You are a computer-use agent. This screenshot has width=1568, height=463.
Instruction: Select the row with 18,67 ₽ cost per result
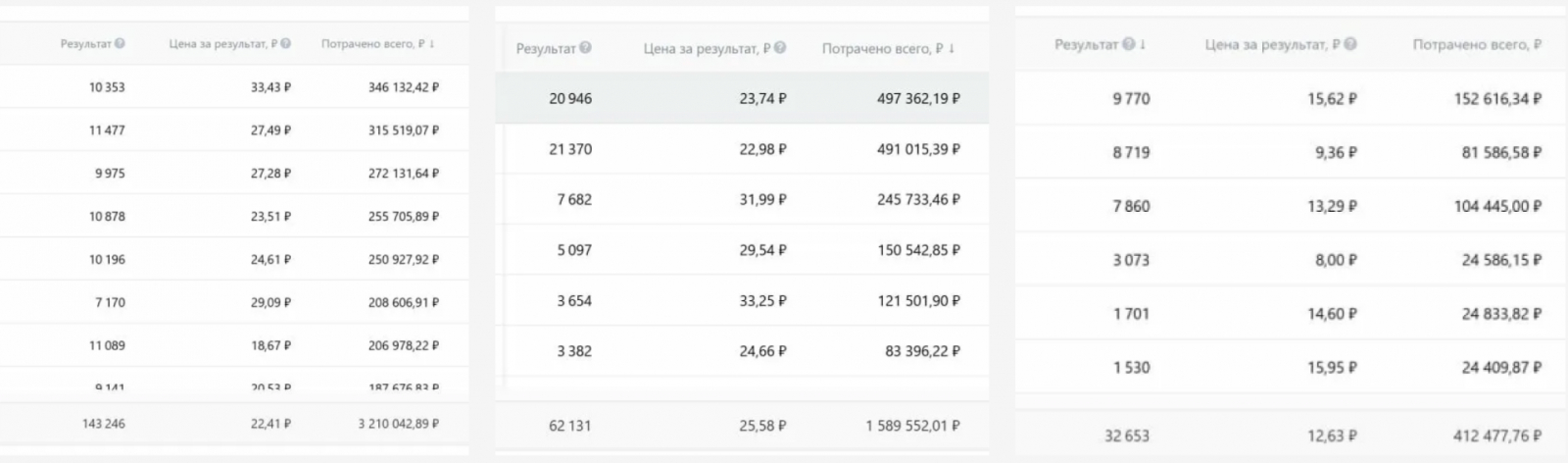pyautogui.click(x=233, y=345)
